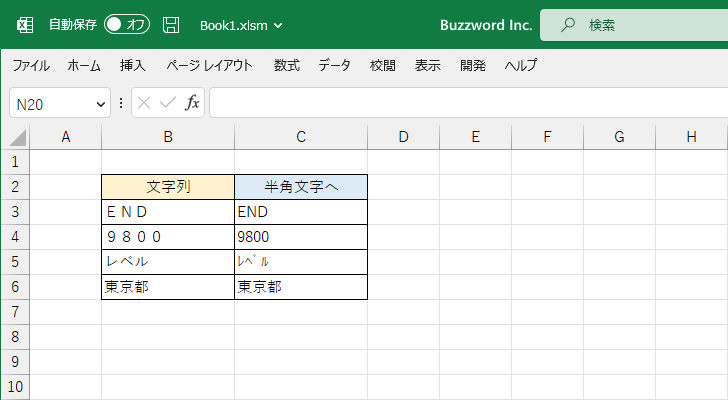Select the 表示 tab
This screenshot has width=728, height=400.
click(428, 65)
